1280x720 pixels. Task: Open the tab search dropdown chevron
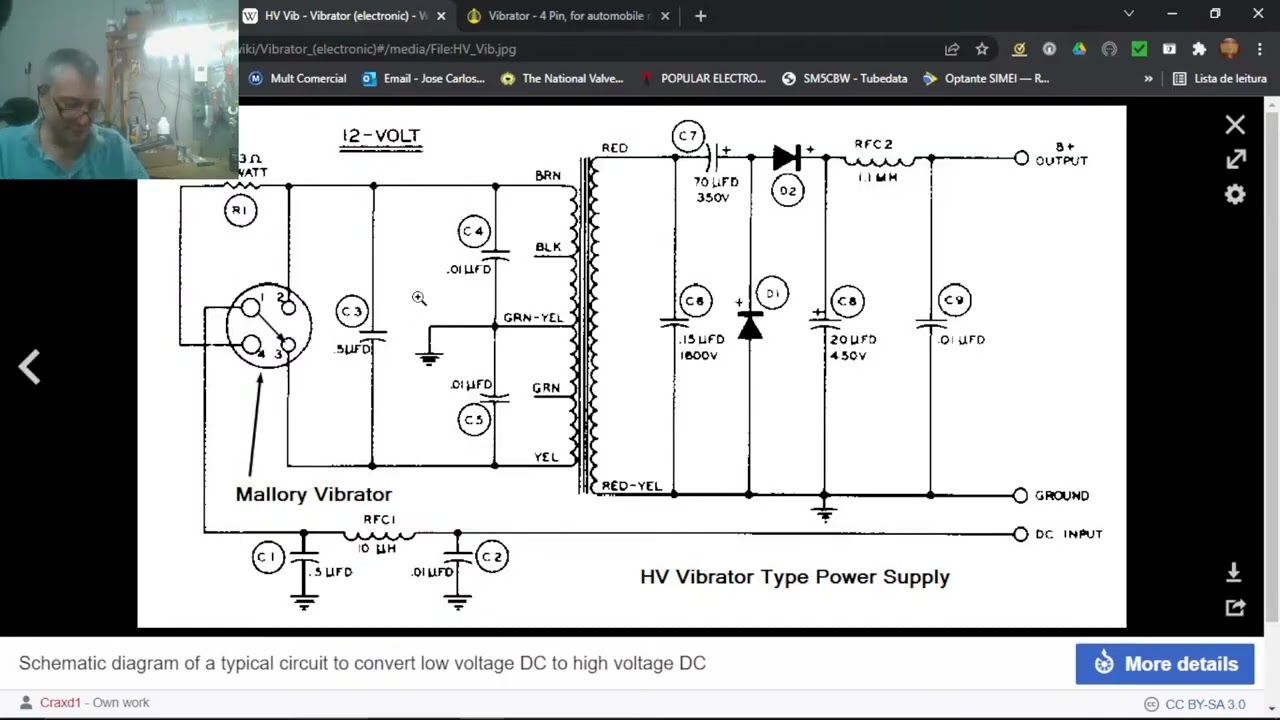(1129, 14)
